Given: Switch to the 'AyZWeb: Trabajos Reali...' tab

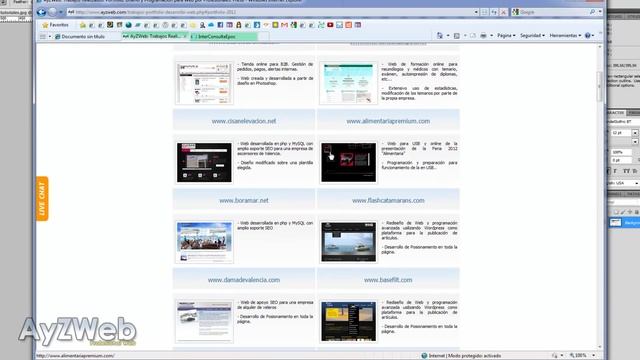Looking at the screenshot, I should tap(155, 36).
